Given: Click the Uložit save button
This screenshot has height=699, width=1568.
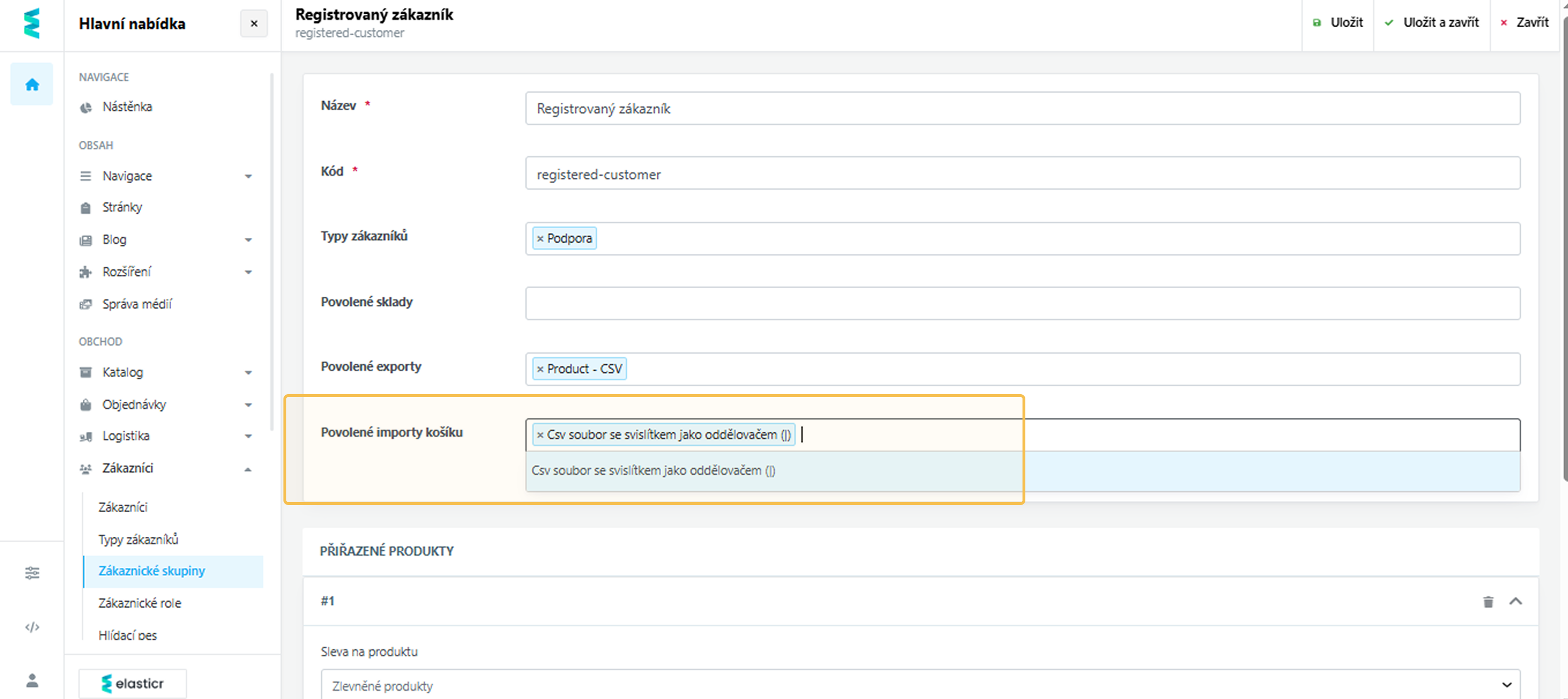Looking at the screenshot, I should 1337,22.
